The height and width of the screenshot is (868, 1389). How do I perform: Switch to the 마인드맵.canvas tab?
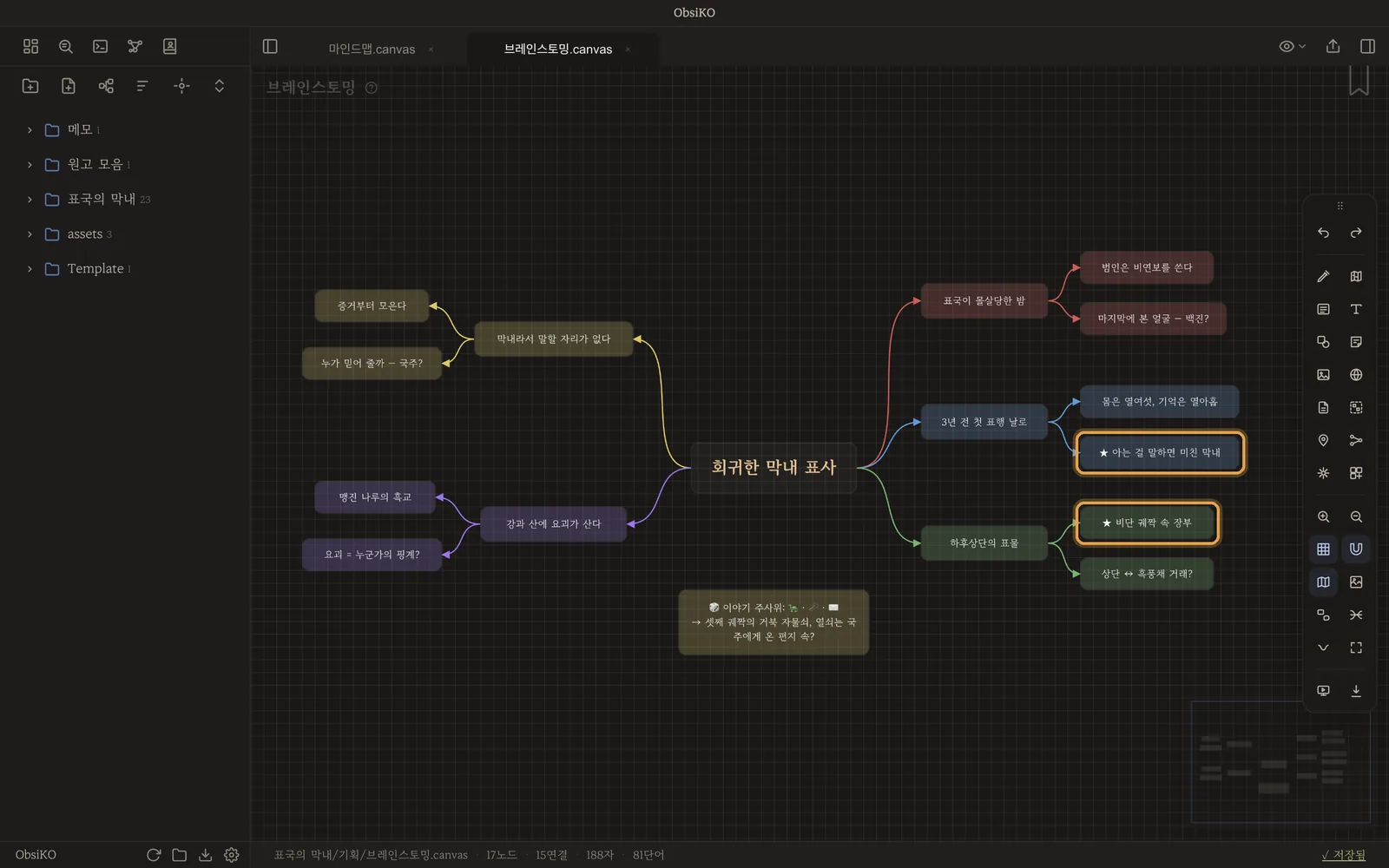(x=372, y=49)
